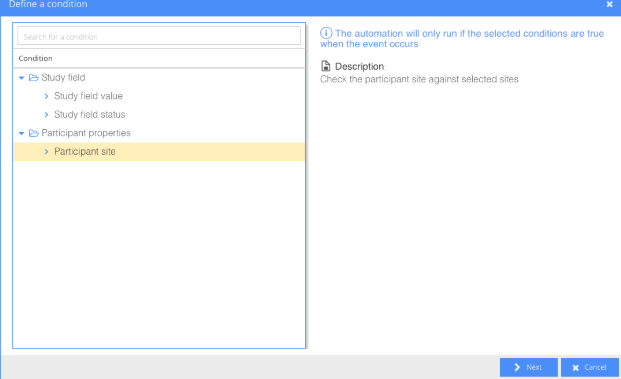Select the Participant properties group

point(86,133)
